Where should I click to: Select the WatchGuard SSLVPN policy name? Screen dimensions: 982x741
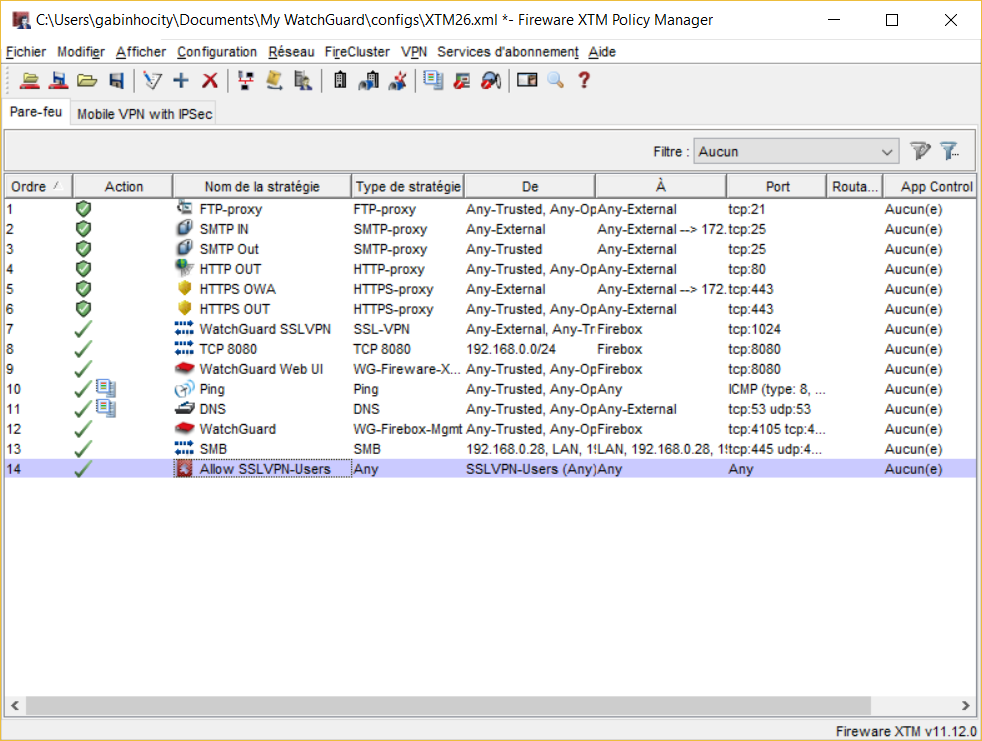[x=265, y=329]
